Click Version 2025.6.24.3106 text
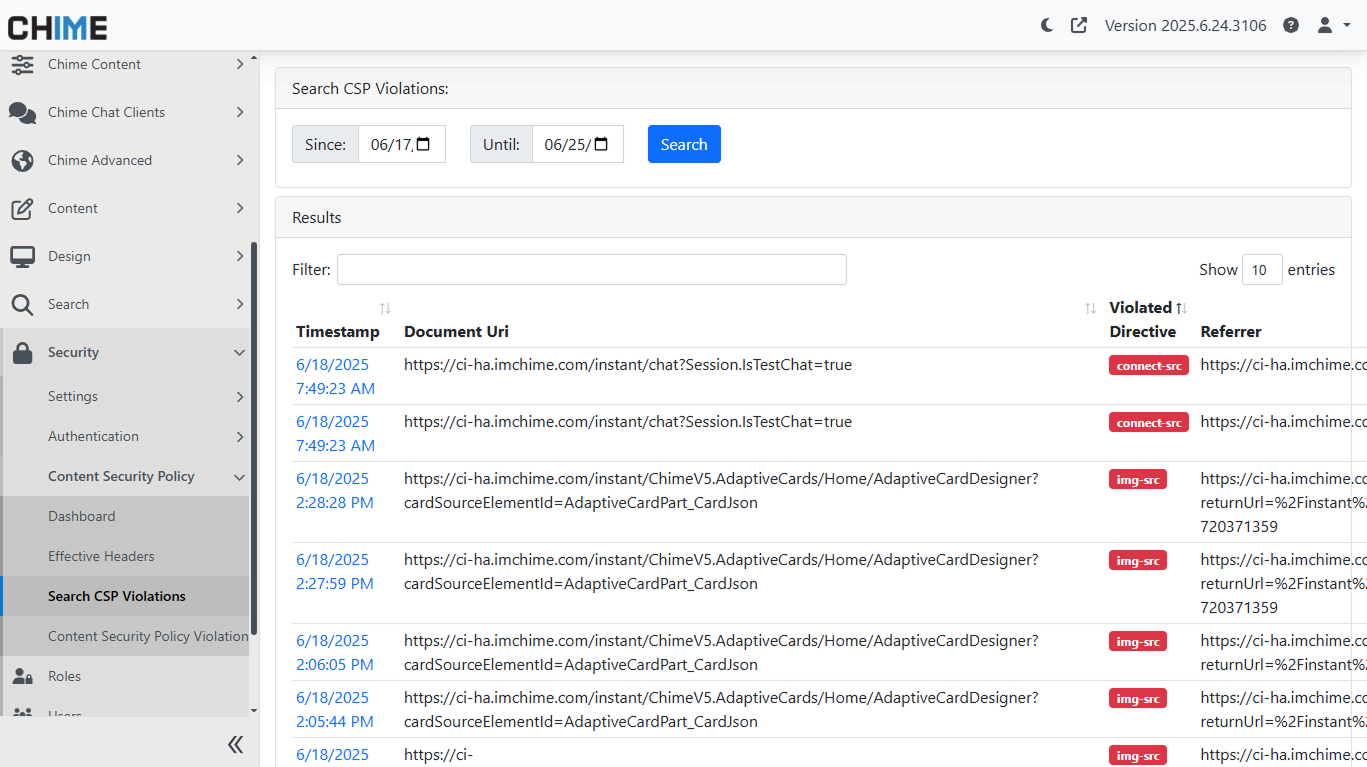1367x767 pixels. point(1185,25)
